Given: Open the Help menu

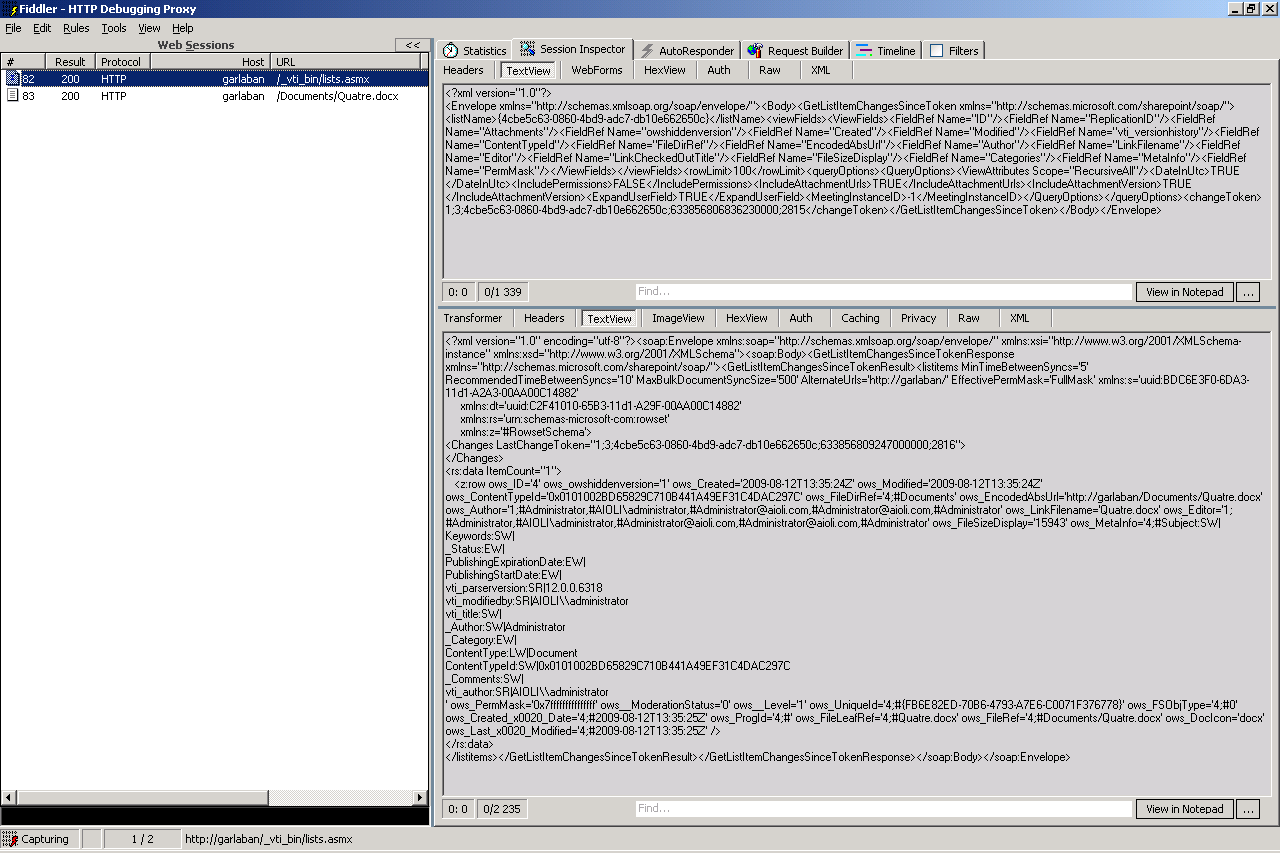Looking at the screenshot, I should coord(183,28).
